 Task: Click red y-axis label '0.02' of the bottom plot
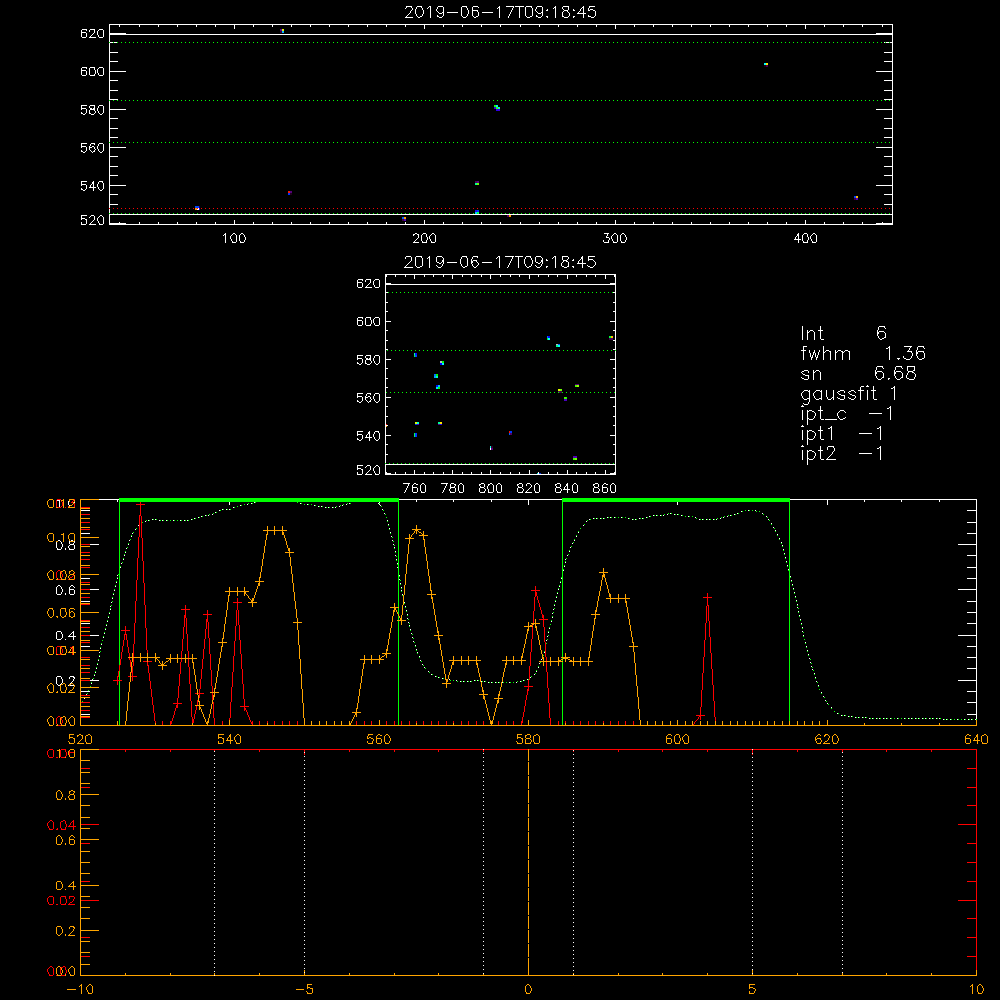tap(61, 901)
